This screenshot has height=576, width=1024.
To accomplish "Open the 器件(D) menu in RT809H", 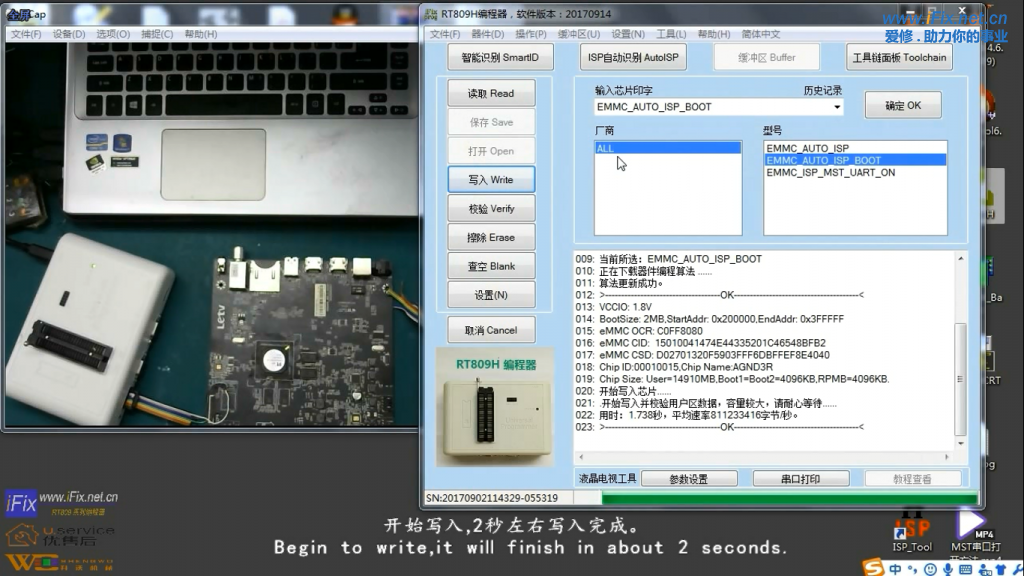I will pos(488,34).
